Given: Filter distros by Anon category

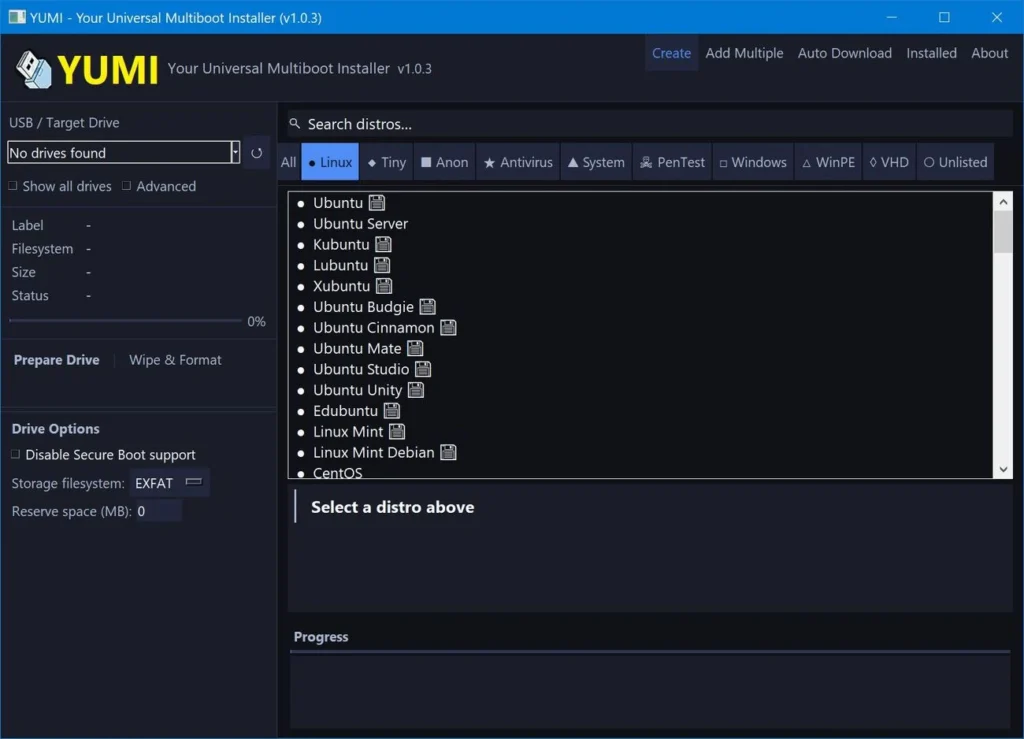Looking at the screenshot, I should (x=445, y=162).
